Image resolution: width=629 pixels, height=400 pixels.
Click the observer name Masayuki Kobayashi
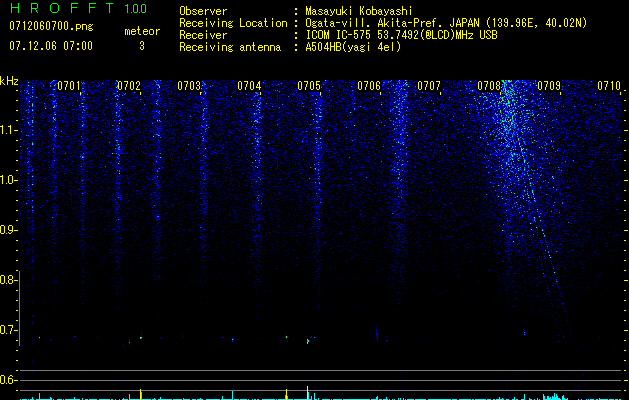[359, 11]
